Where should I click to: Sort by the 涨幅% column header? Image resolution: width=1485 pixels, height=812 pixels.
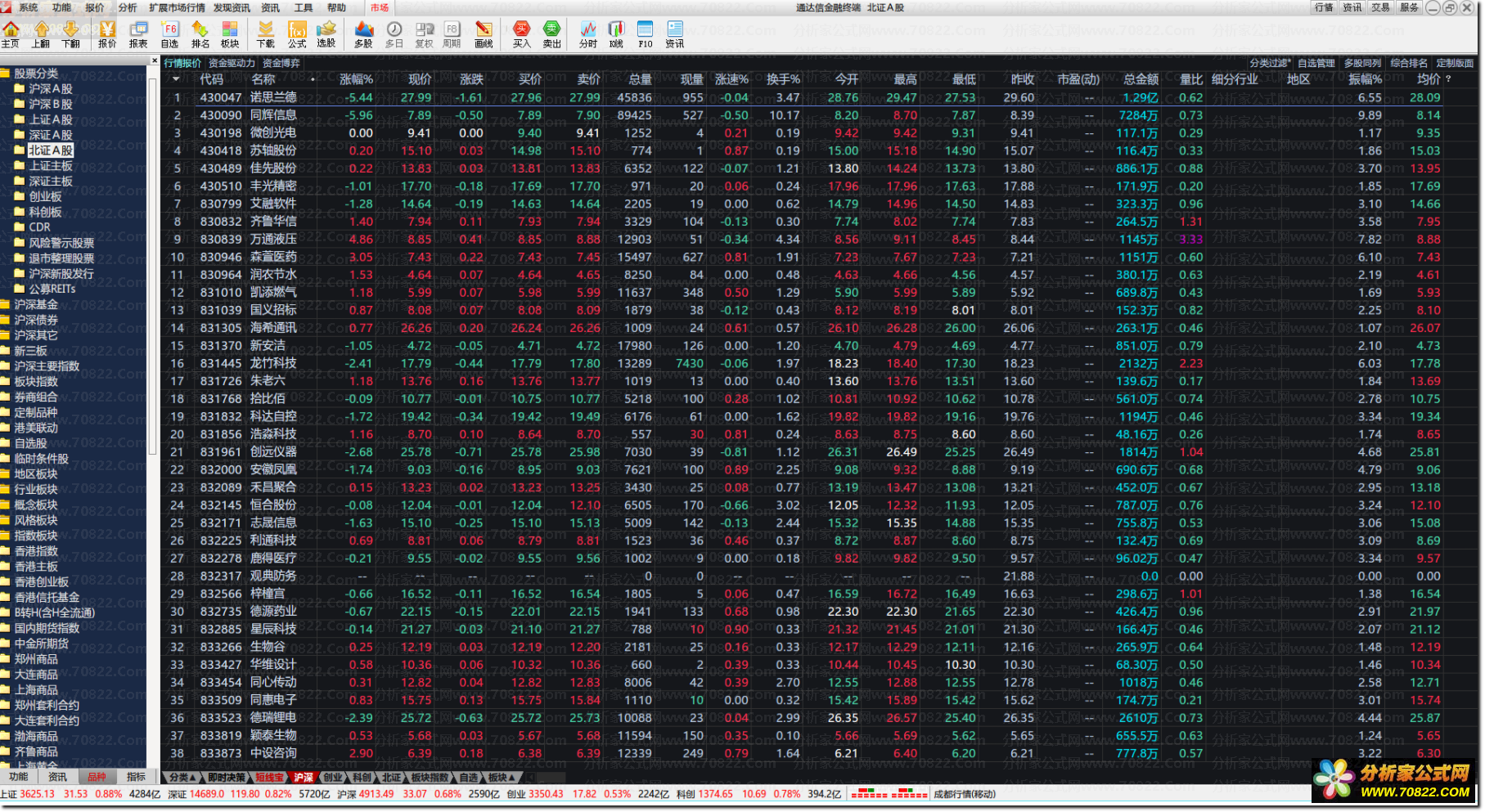point(356,79)
